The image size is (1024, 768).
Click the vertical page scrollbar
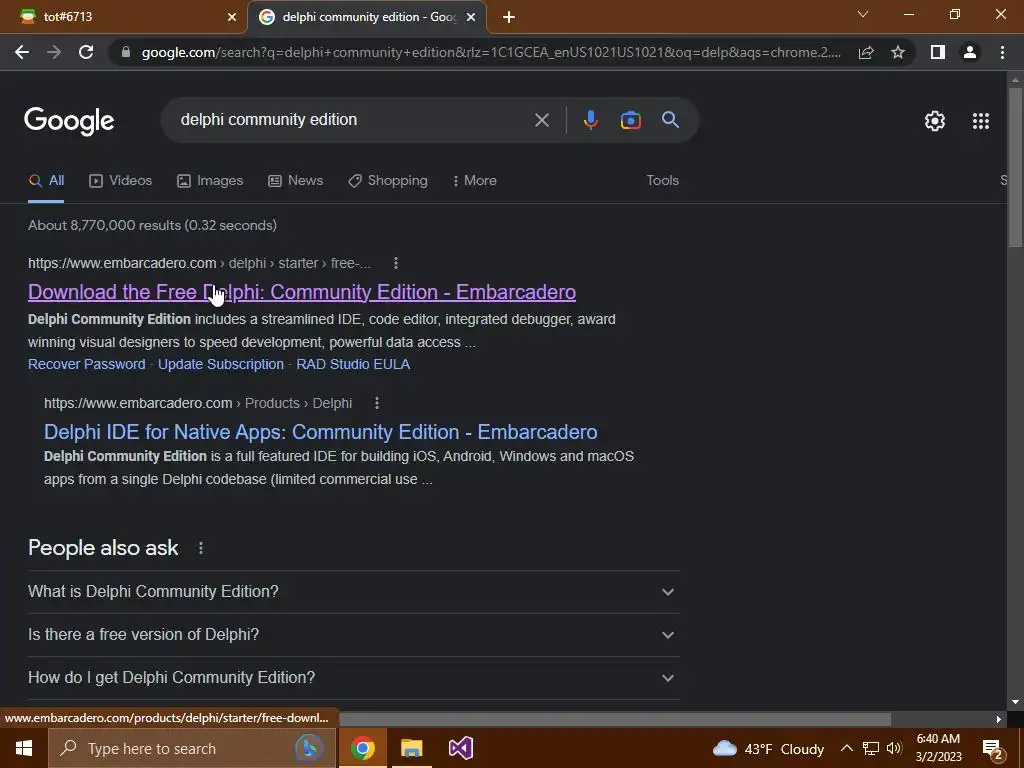tap(1015, 168)
